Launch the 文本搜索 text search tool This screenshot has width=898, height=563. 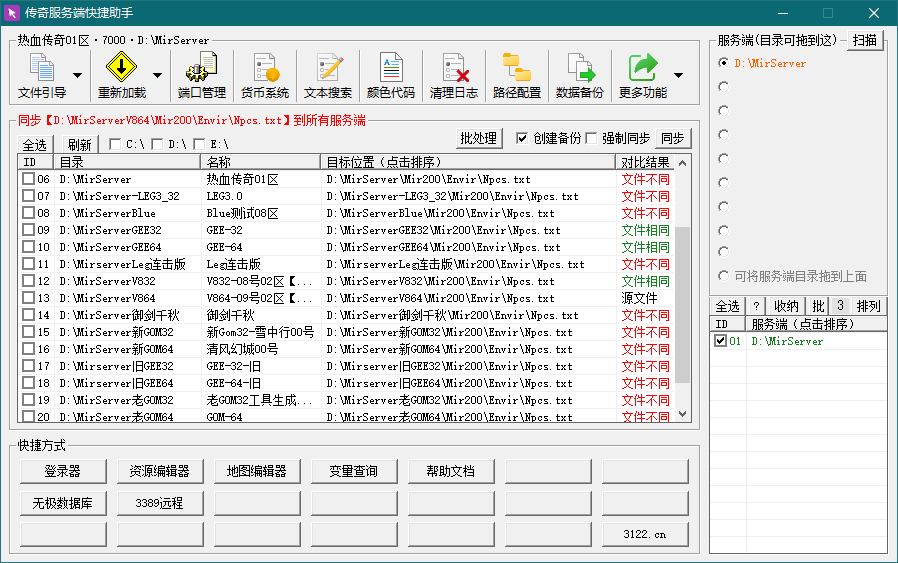pyautogui.click(x=328, y=76)
